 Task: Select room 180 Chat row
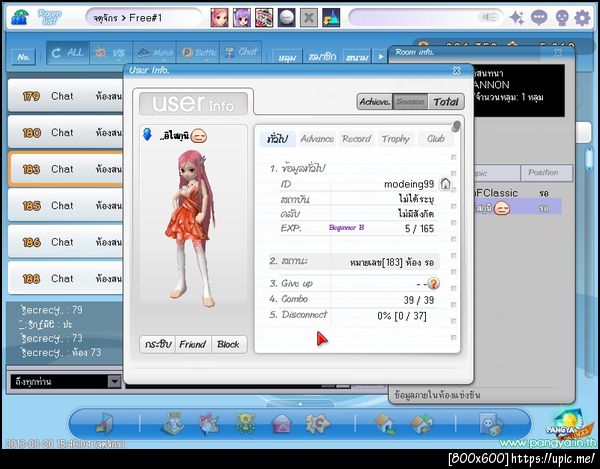65,132
